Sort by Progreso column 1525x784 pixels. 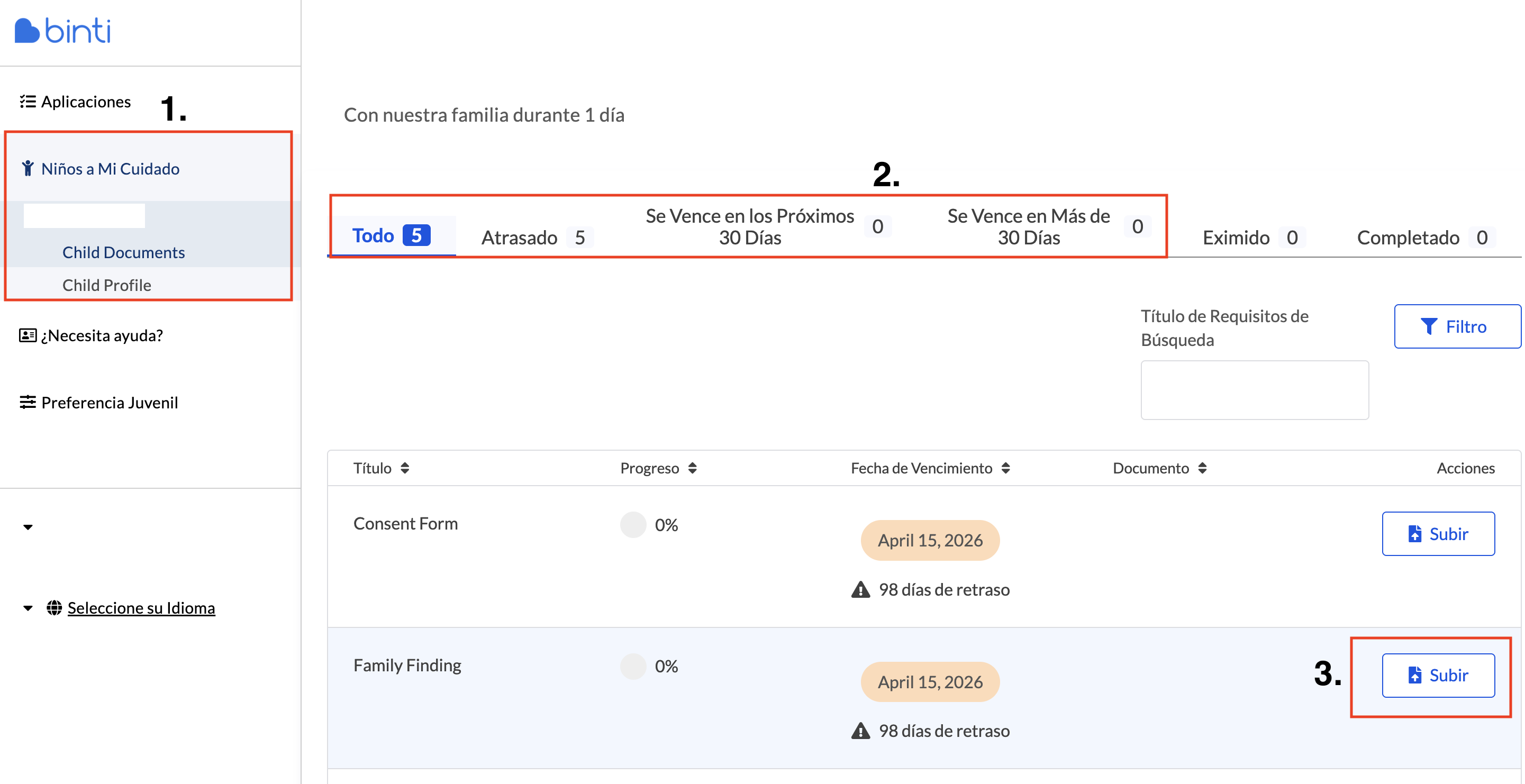pos(658,468)
